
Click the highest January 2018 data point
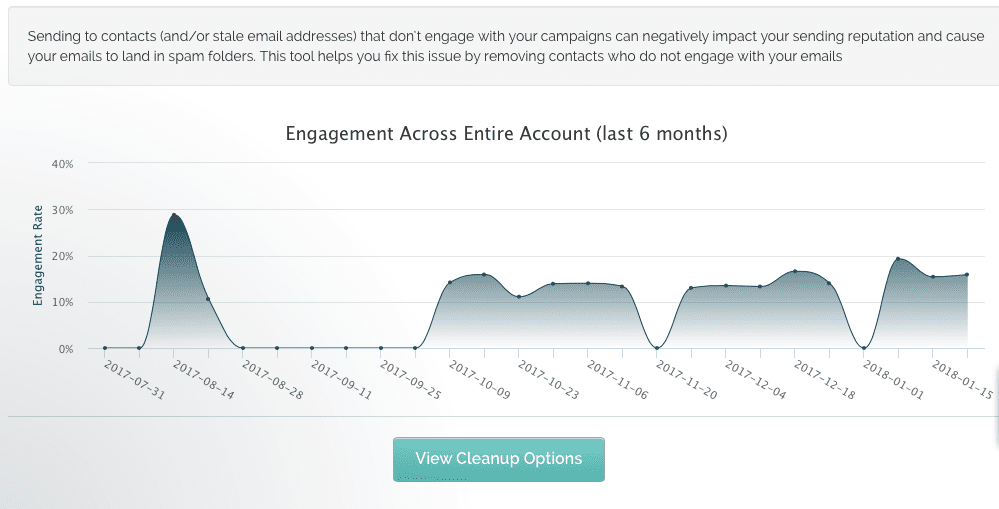[898, 259]
